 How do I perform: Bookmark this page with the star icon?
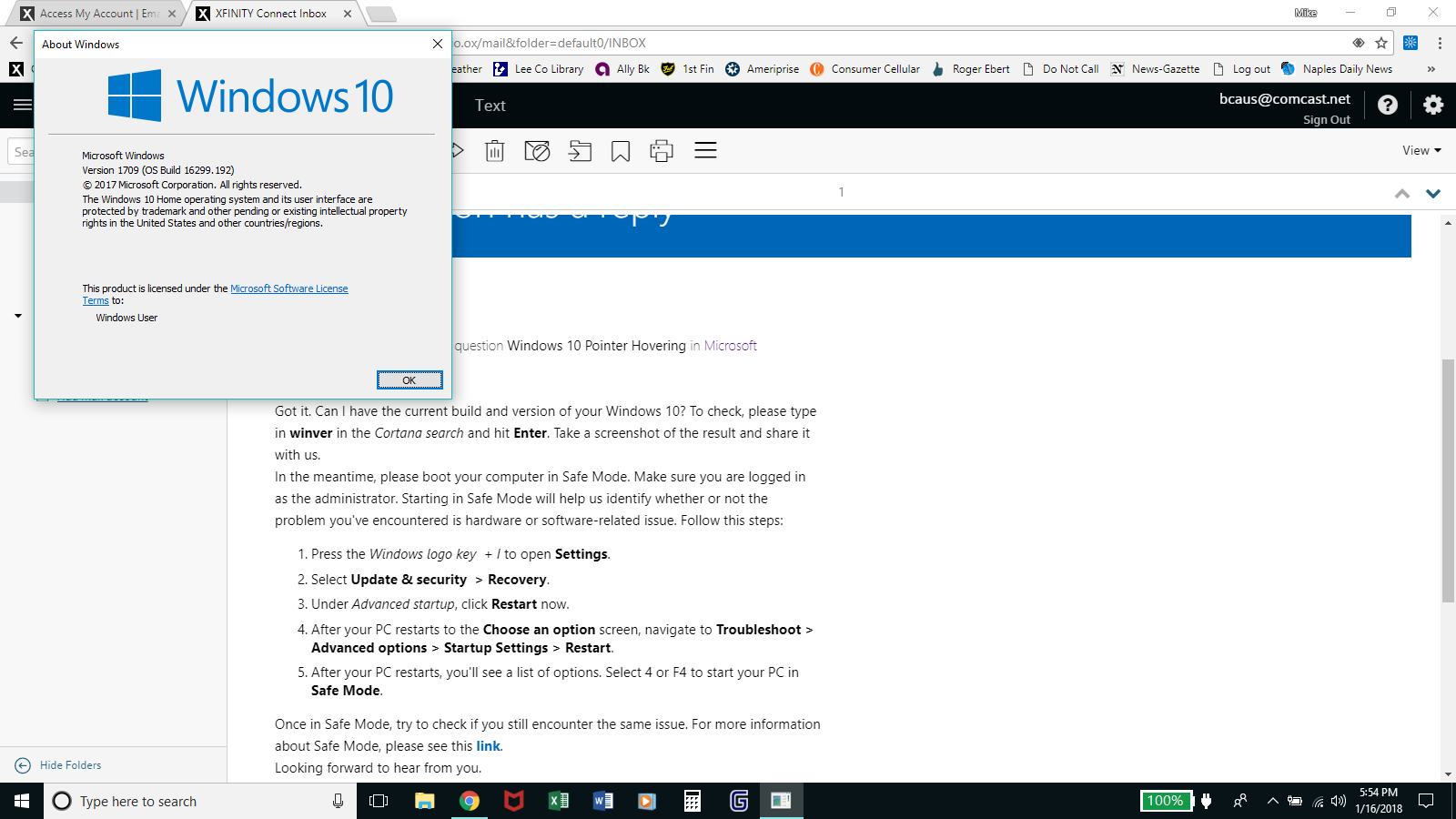click(x=1381, y=43)
